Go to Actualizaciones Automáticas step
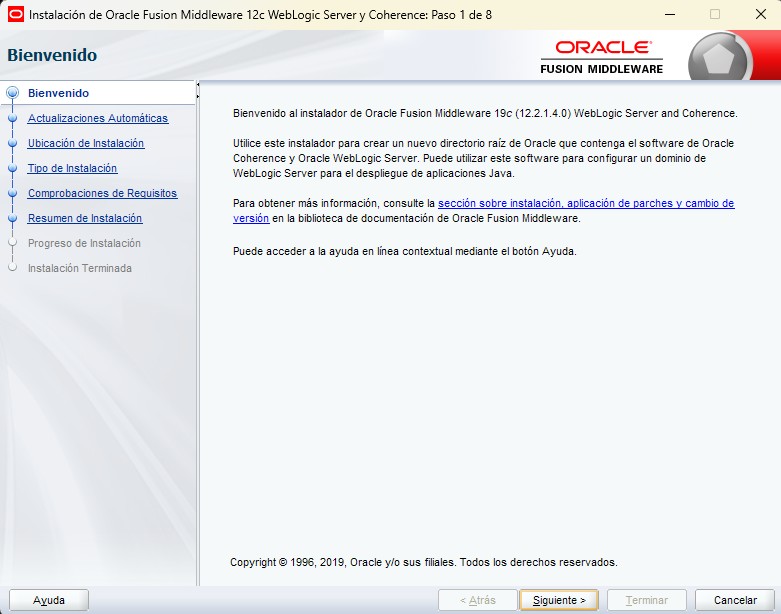This screenshot has height=614, width=781. [x=98, y=118]
